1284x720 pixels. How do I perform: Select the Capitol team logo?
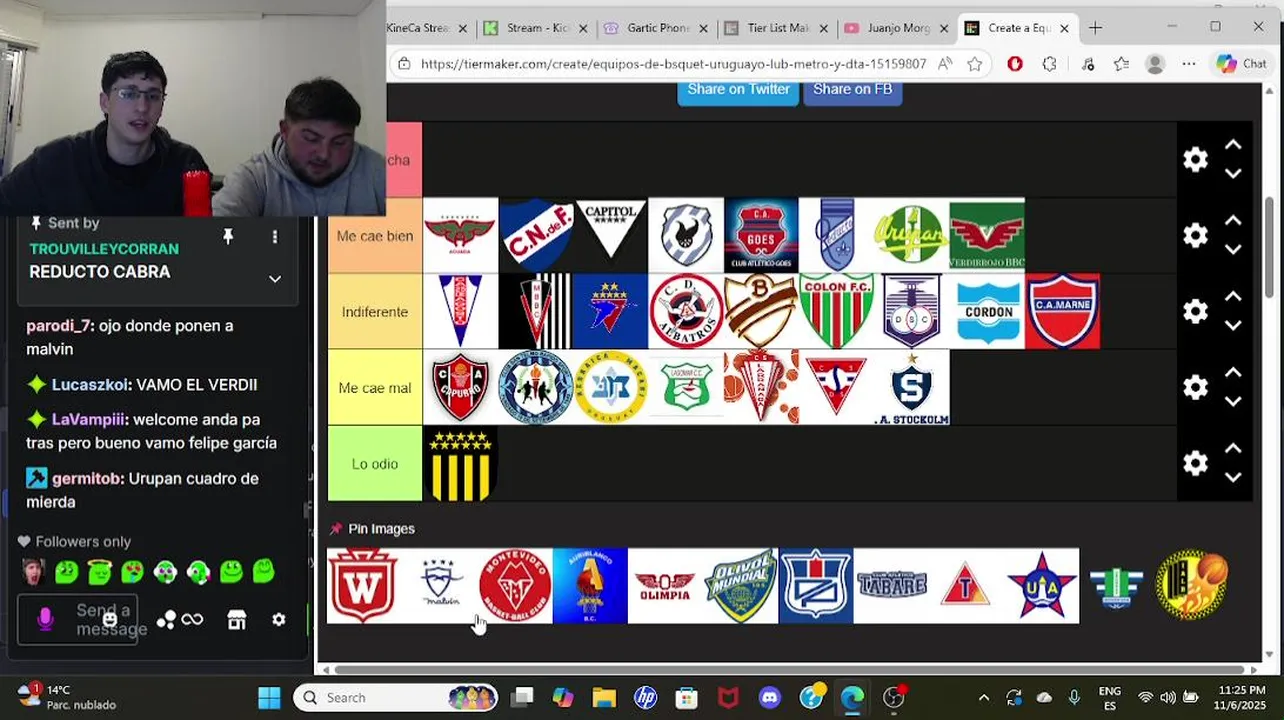(x=611, y=236)
